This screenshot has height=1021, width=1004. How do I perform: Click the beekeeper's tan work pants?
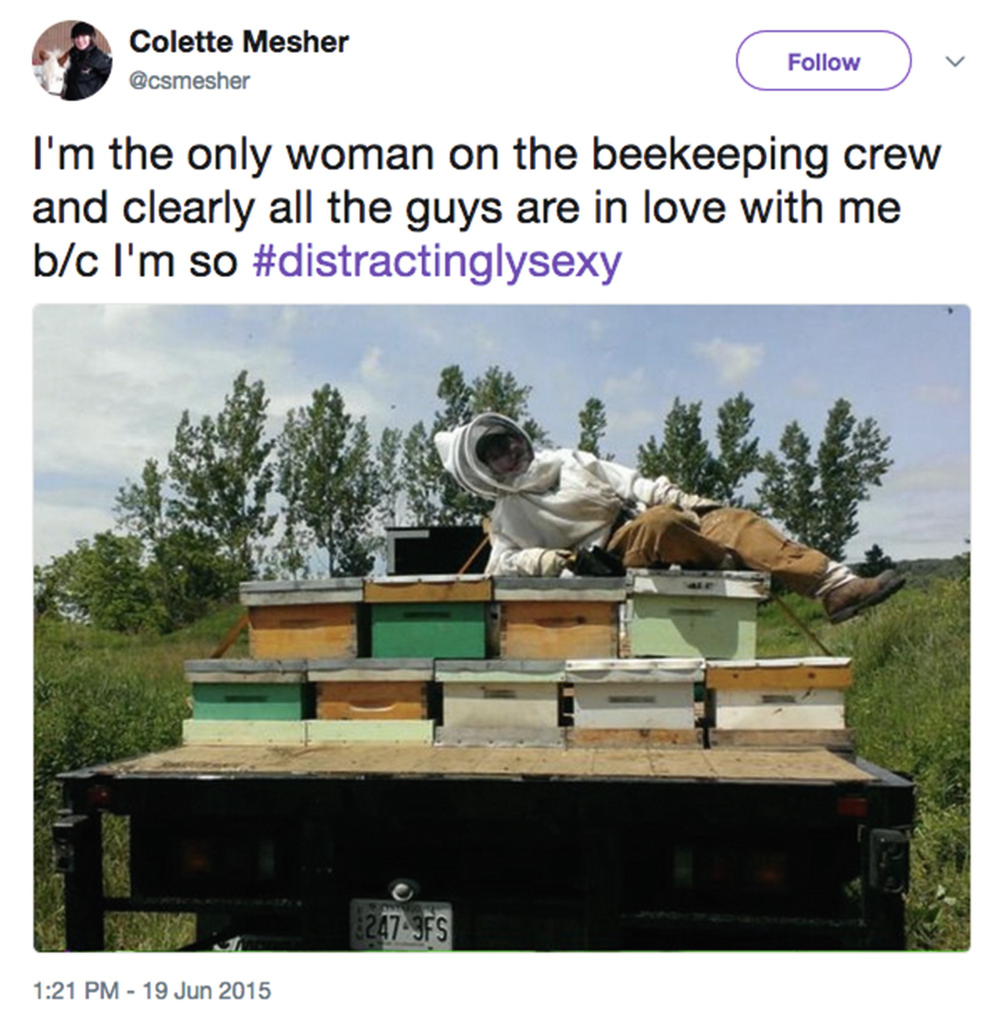click(716, 544)
